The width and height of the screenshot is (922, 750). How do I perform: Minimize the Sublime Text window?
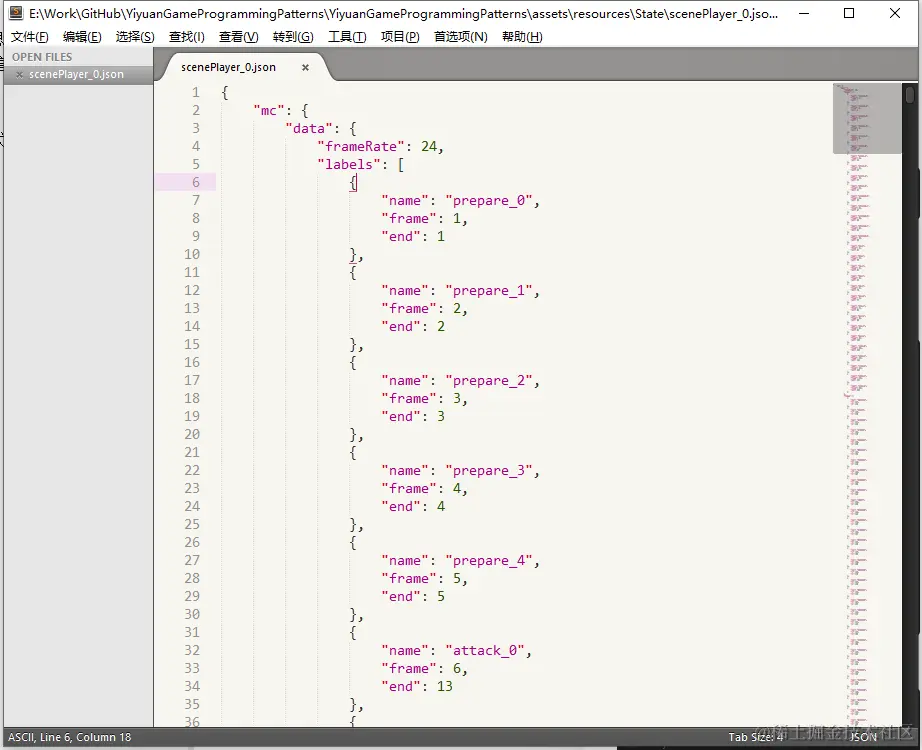click(x=804, y=13)
